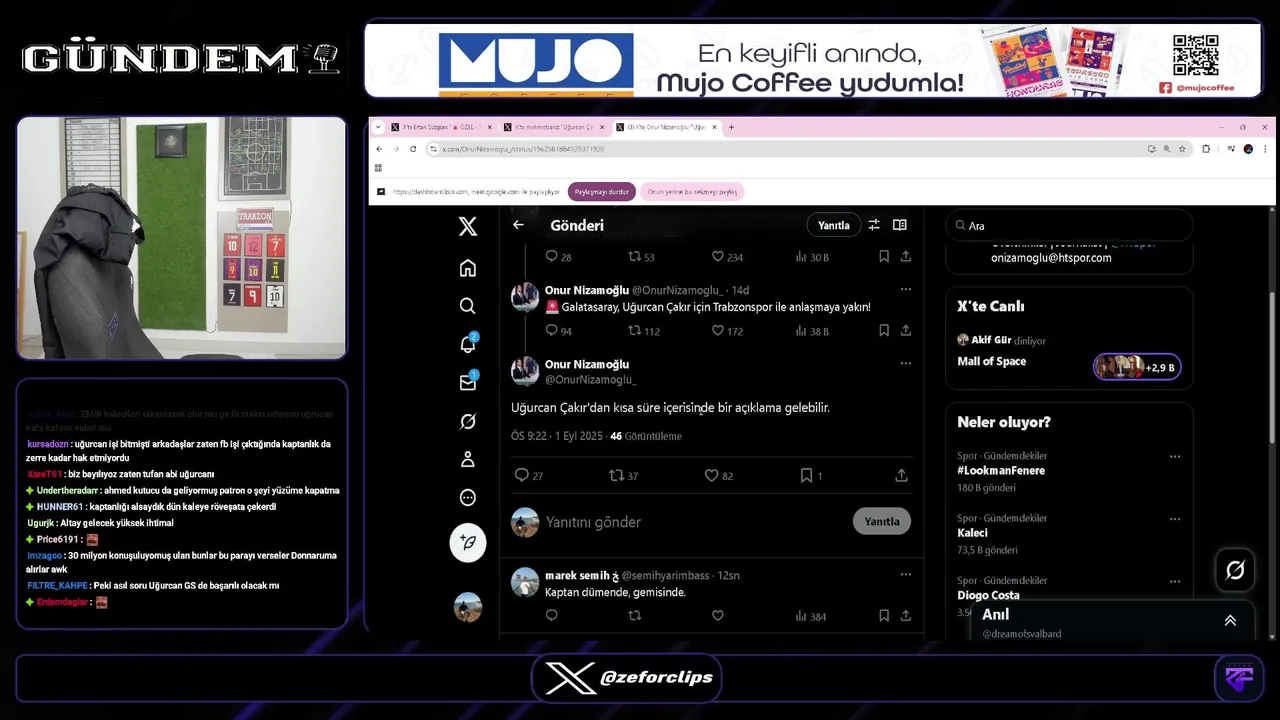Open the account avatar at sidebar bottom
The image size is (1280, 720).
[x=468, y=606]
